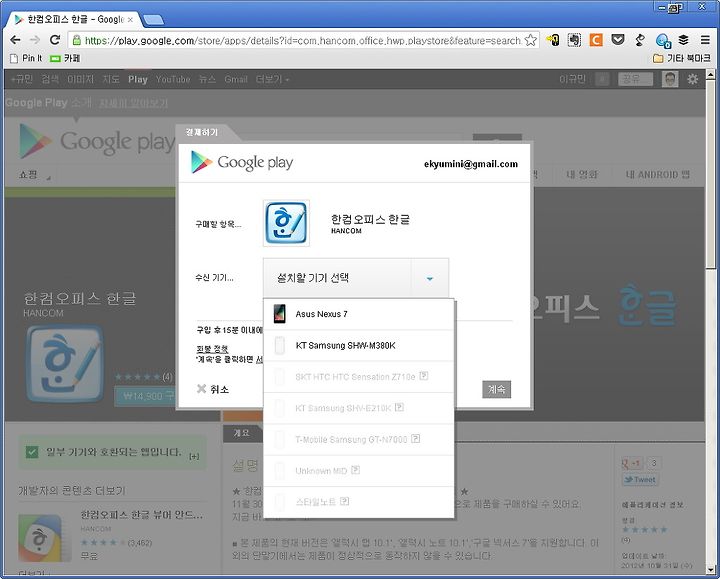
Task: Open the Buffer stacked-layers extension icon
Action: (x=683, y=40)
